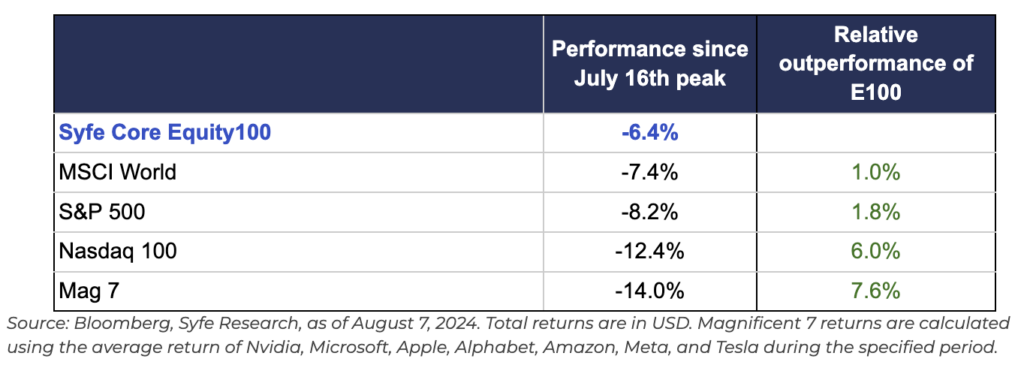Click the -6.4% performance value
The height and width of the screenshot is (365, 1024).
pos(650,133)
